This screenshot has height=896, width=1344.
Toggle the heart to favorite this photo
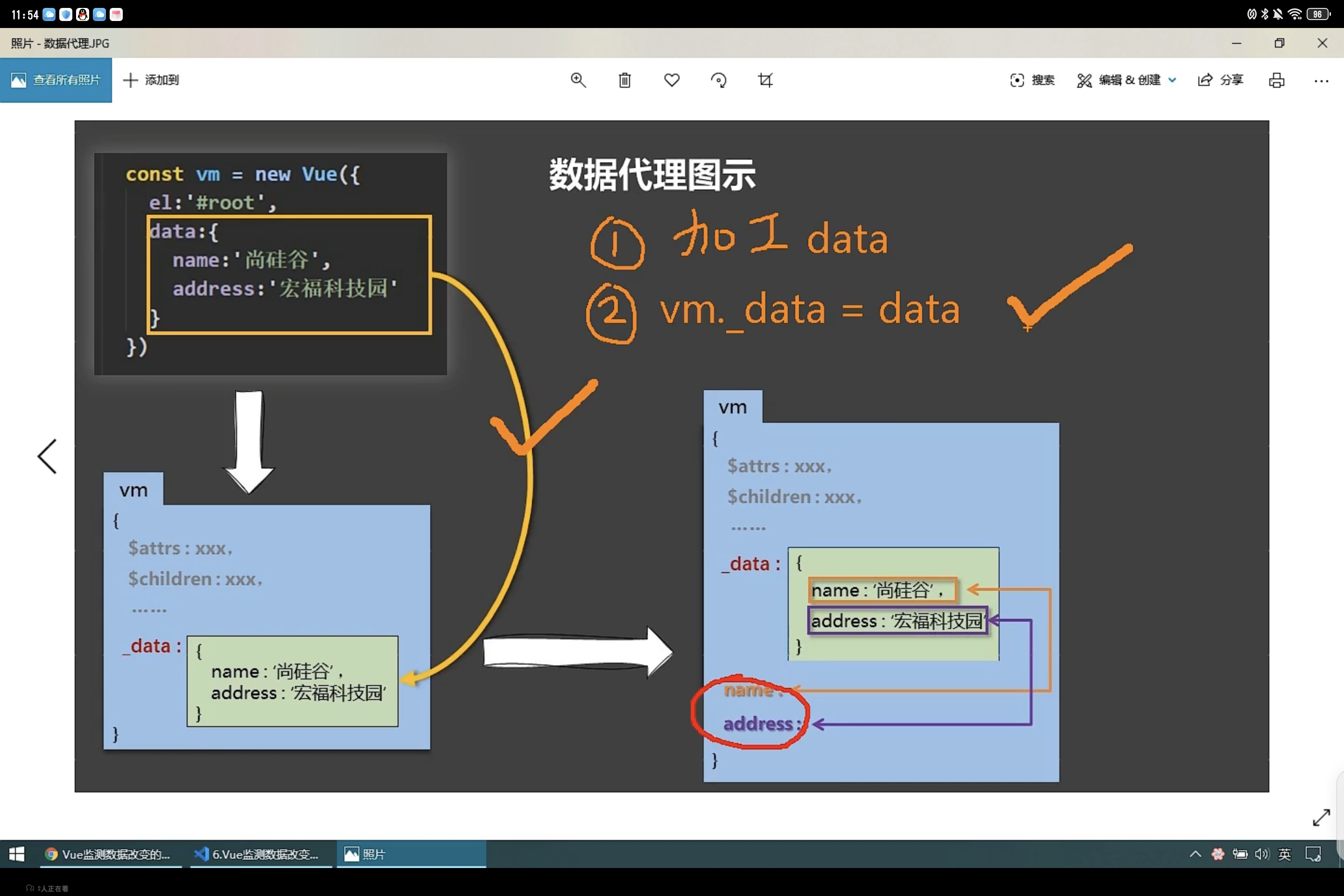click(x=672, y=80)
